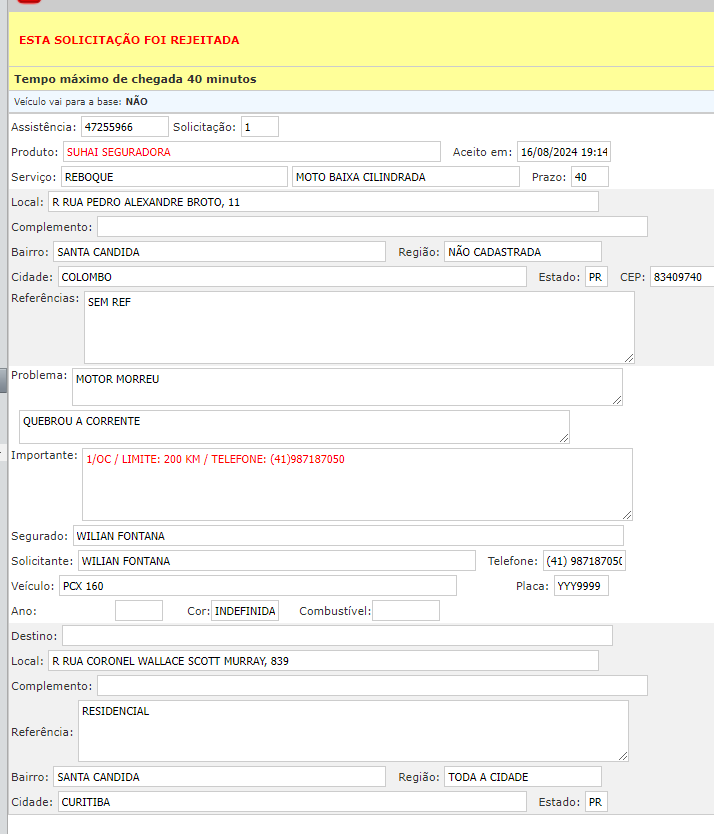Click the CEP field 83409740
Viewport: 714px width, 834px height.
680,277
